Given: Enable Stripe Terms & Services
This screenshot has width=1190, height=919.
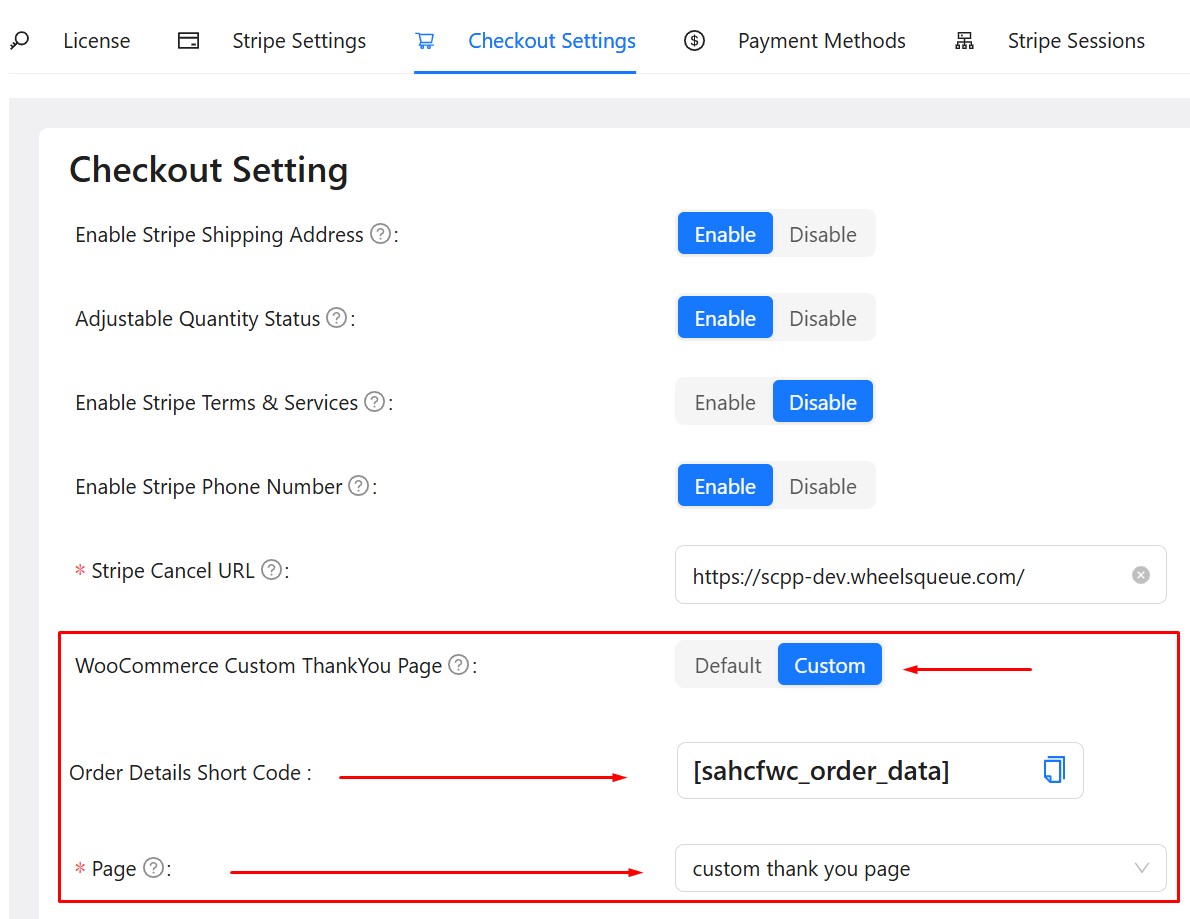Looking at the screenshot, I should click(x=725, y=402).
